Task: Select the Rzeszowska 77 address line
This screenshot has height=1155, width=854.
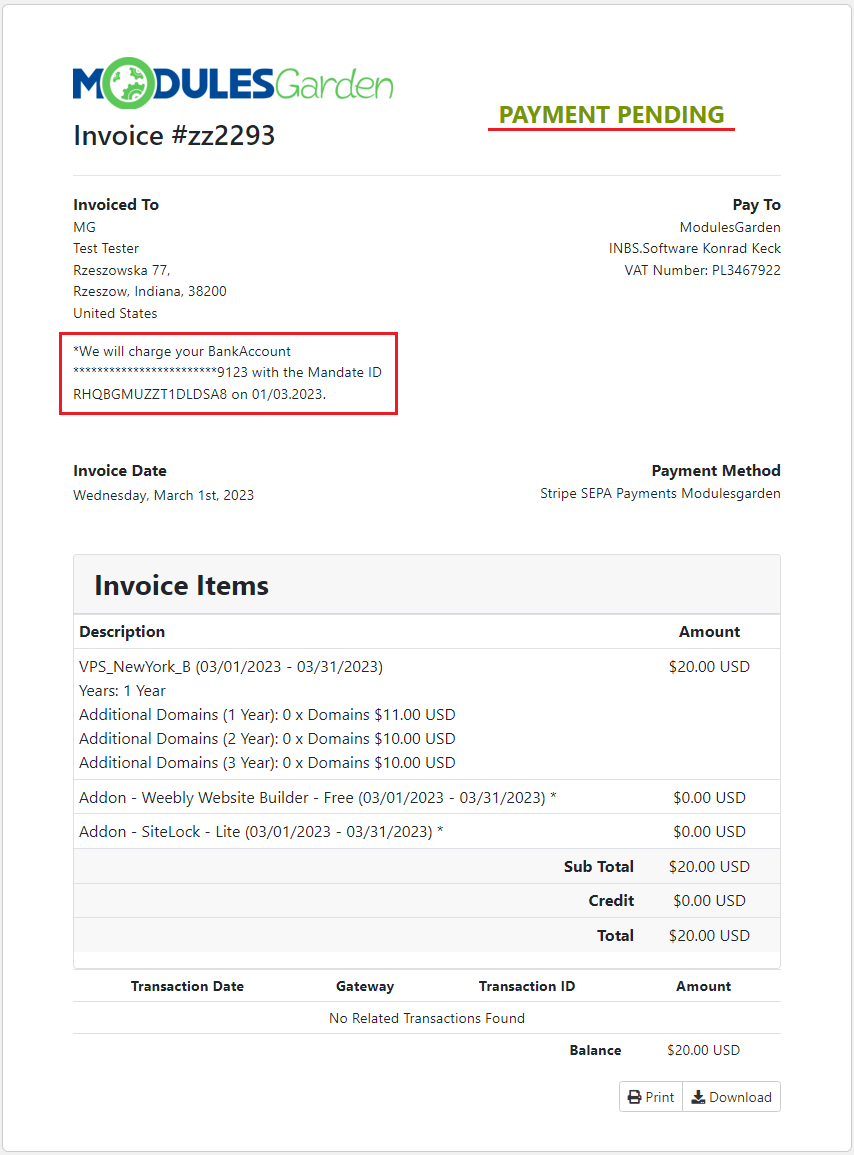Action: [x=122, y=270]
